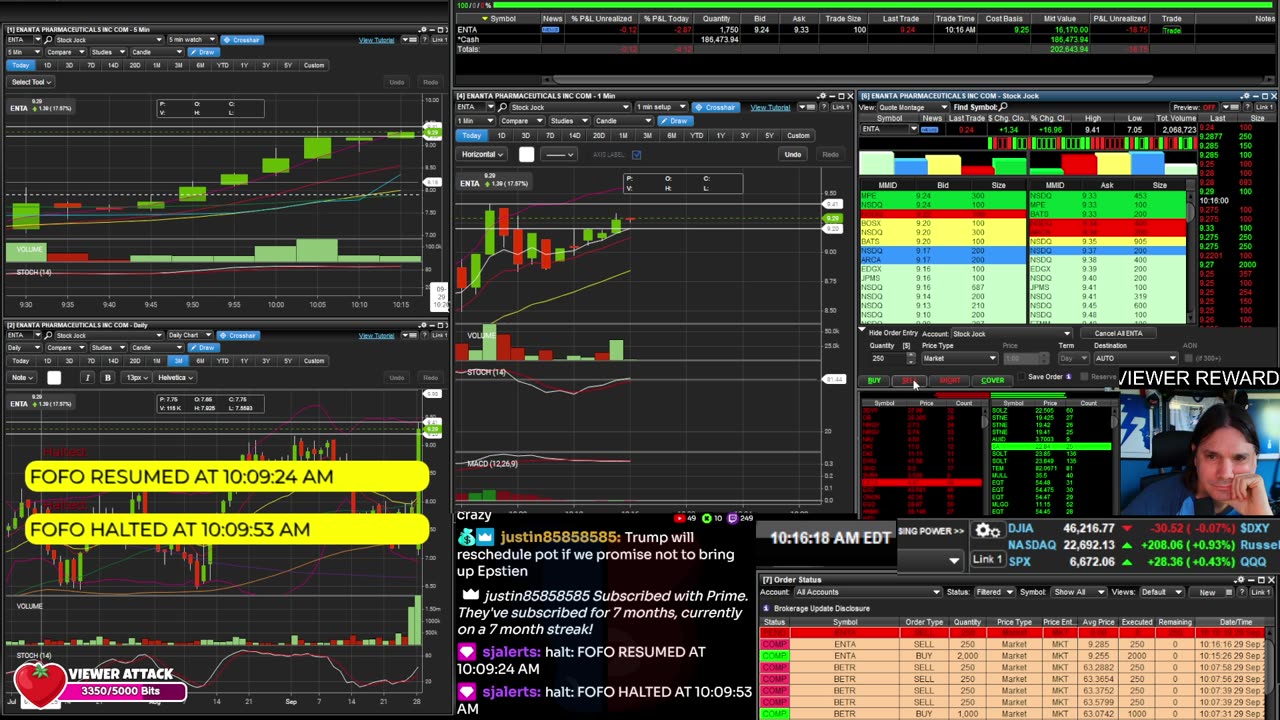Open Account Stock Jock dropdown in order entry
The image size is (1280, 720).
(1011, 333)
